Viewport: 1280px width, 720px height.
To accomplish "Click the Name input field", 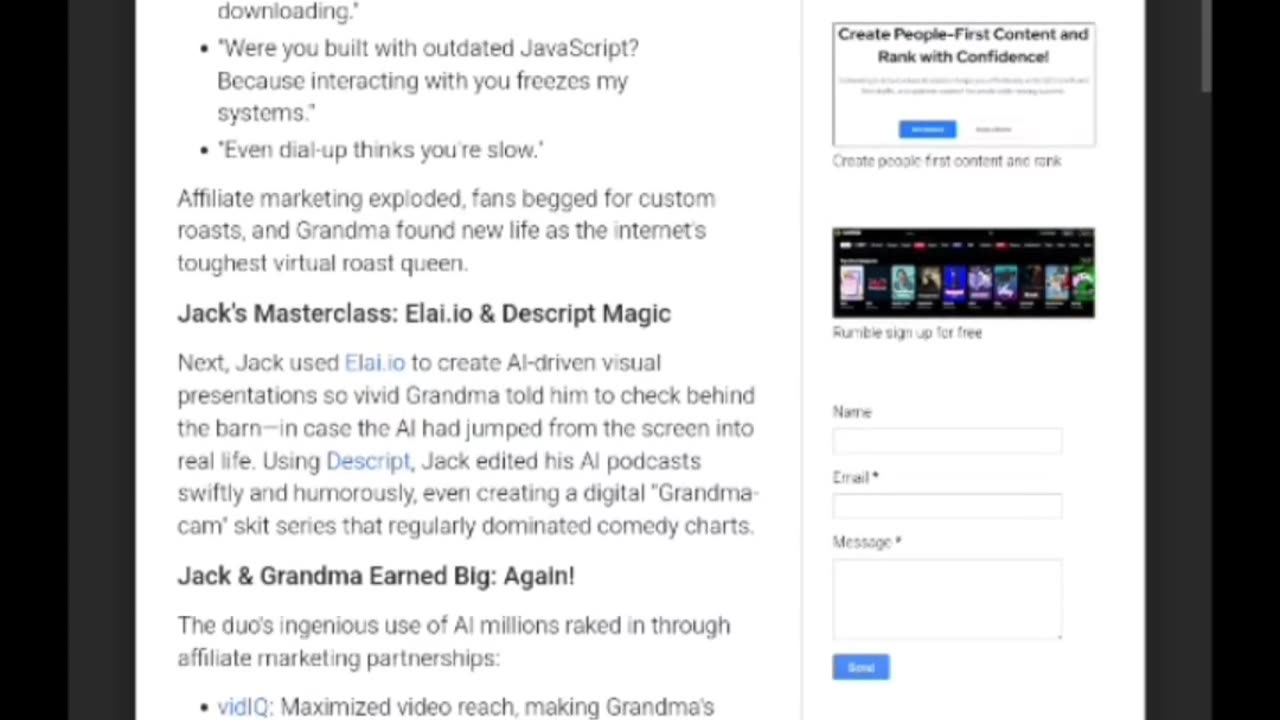I will click(x=947, y=441).
